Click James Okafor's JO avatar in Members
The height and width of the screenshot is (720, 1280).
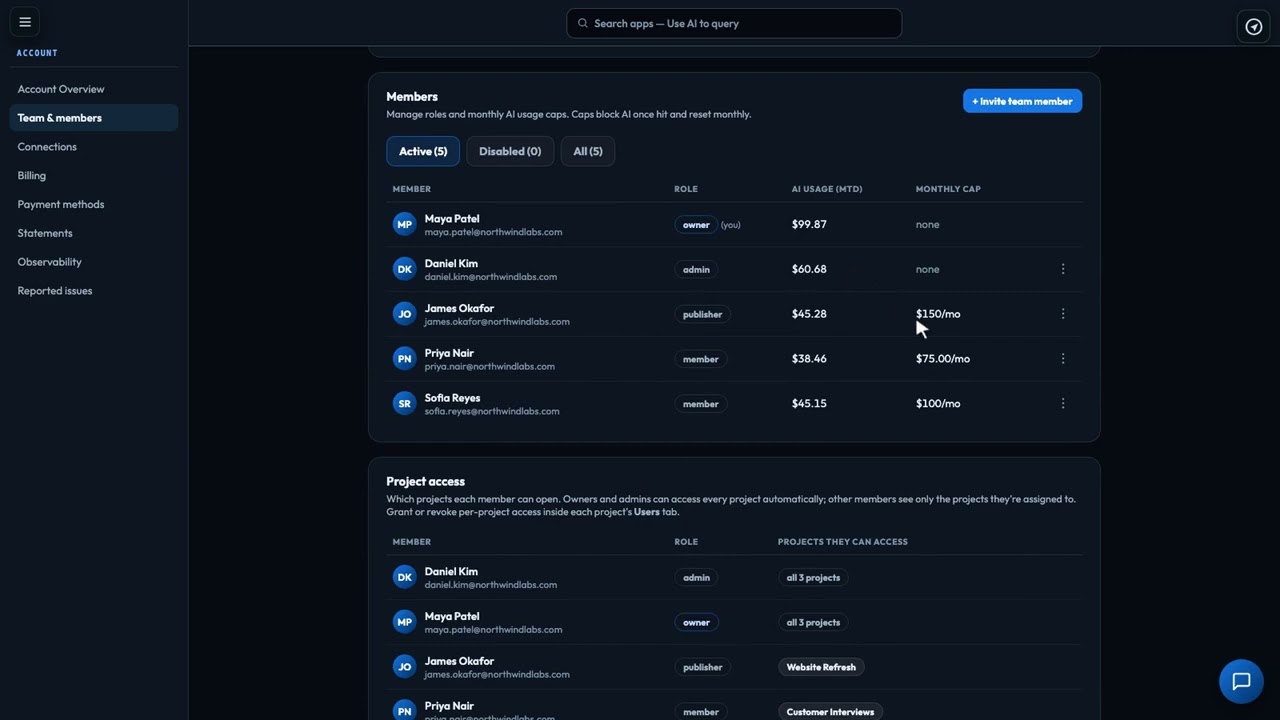(404, 314)
